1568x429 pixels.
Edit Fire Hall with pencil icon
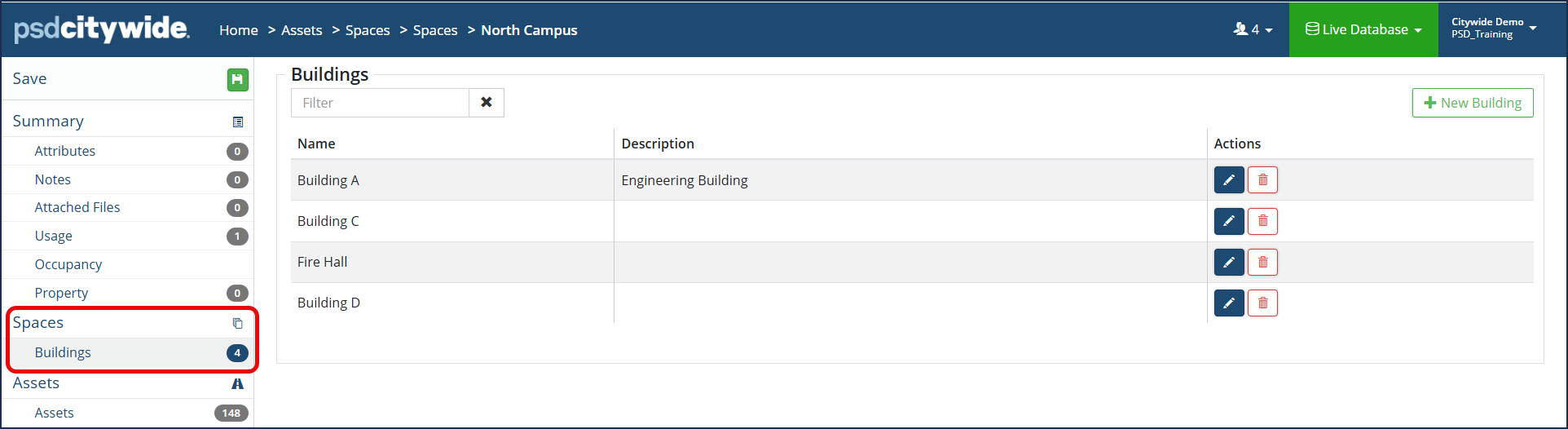pos(1229,262)
